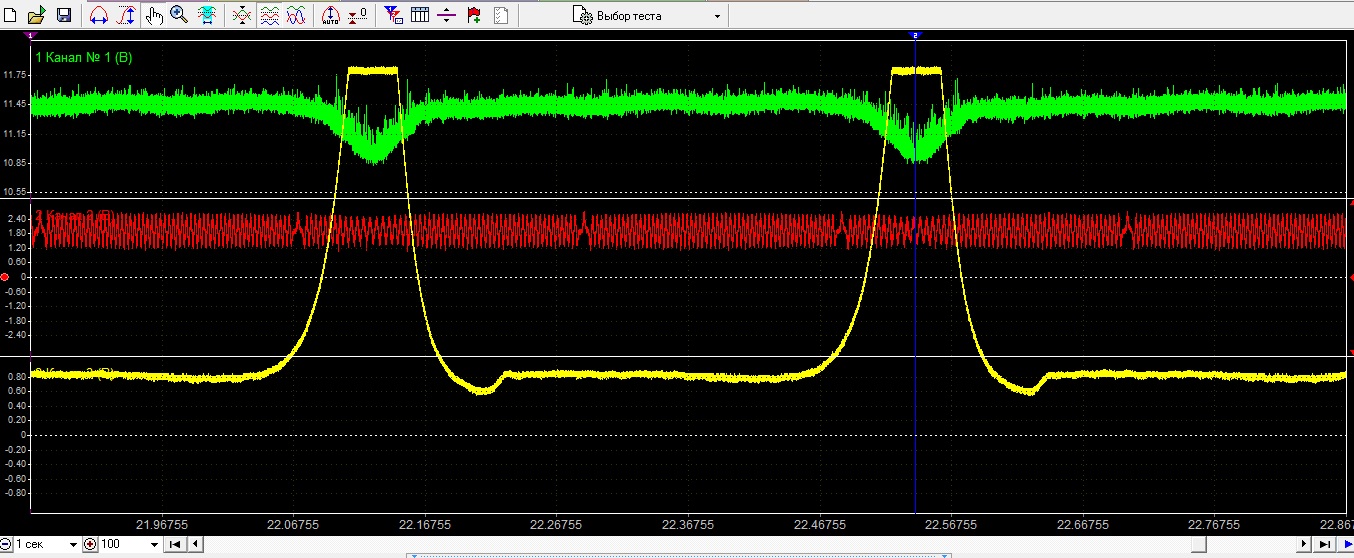Select the vertical measurement cursor tool
This screenshot has width=1354, height=558.
126,15
